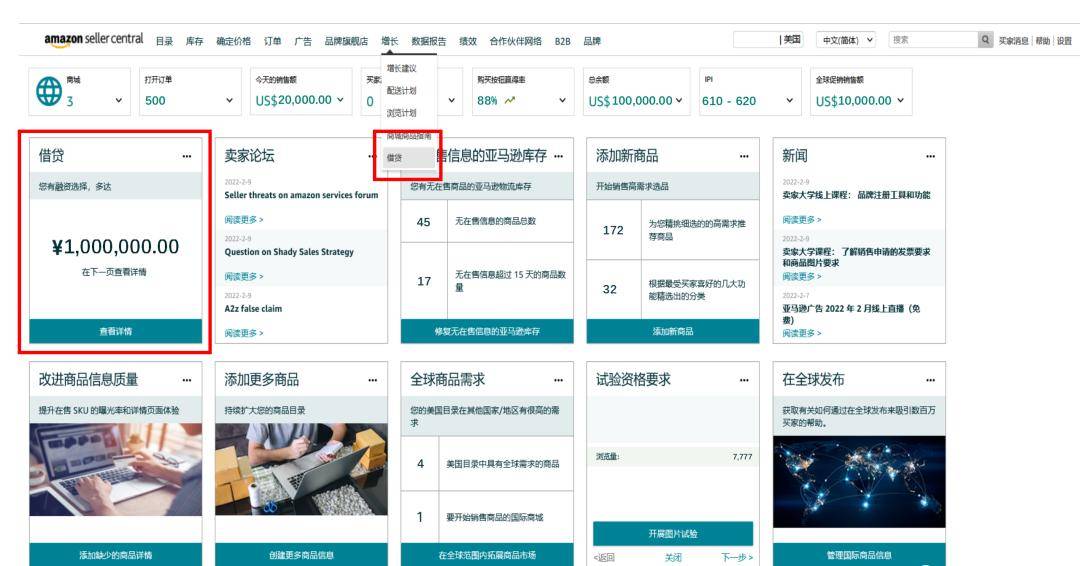The image size is (1080, 566).
Task: Open the 广告 navigation menu
Action: tap(303, 41)
